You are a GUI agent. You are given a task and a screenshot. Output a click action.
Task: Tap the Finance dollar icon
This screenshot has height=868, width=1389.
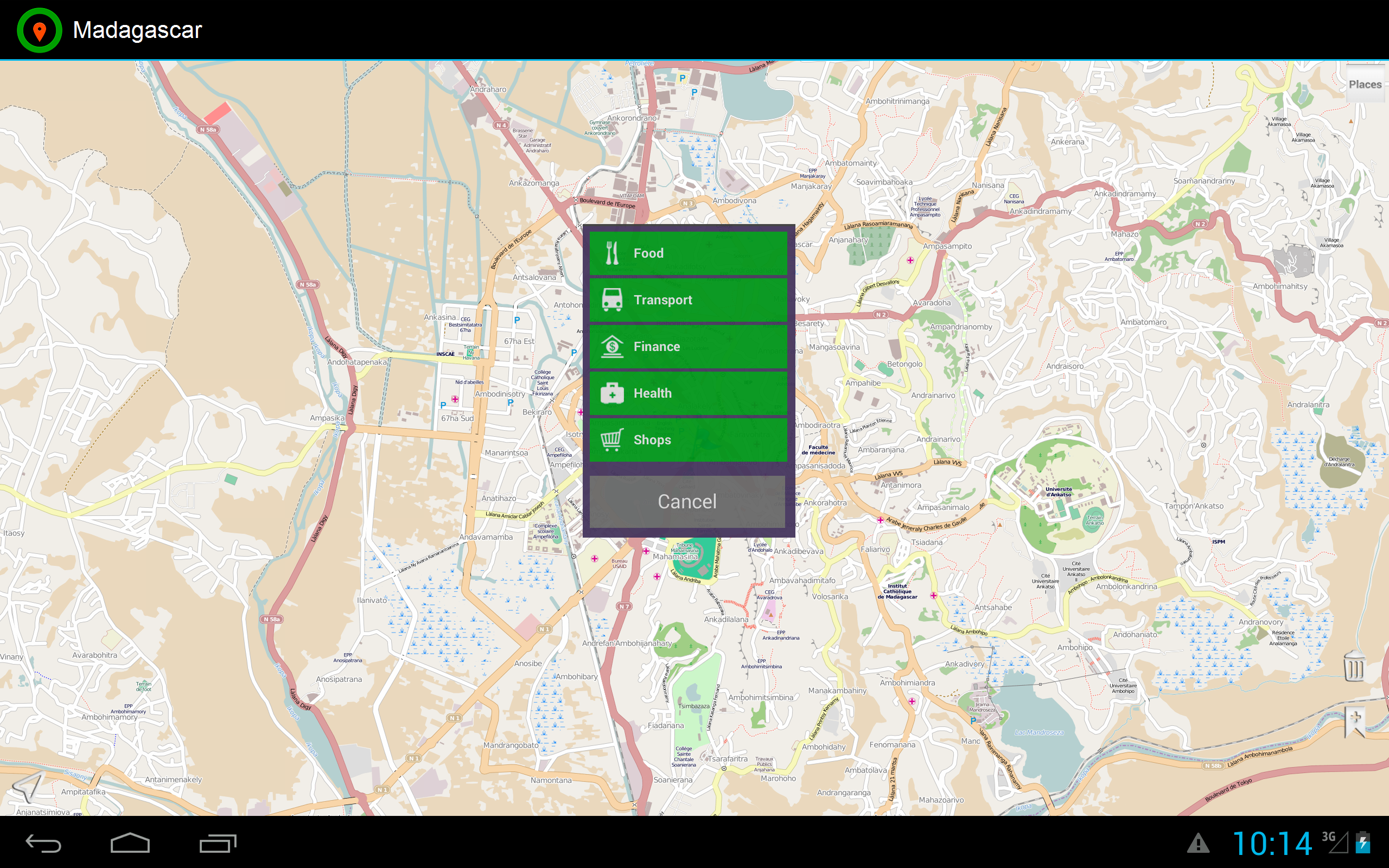pos(612,346)
